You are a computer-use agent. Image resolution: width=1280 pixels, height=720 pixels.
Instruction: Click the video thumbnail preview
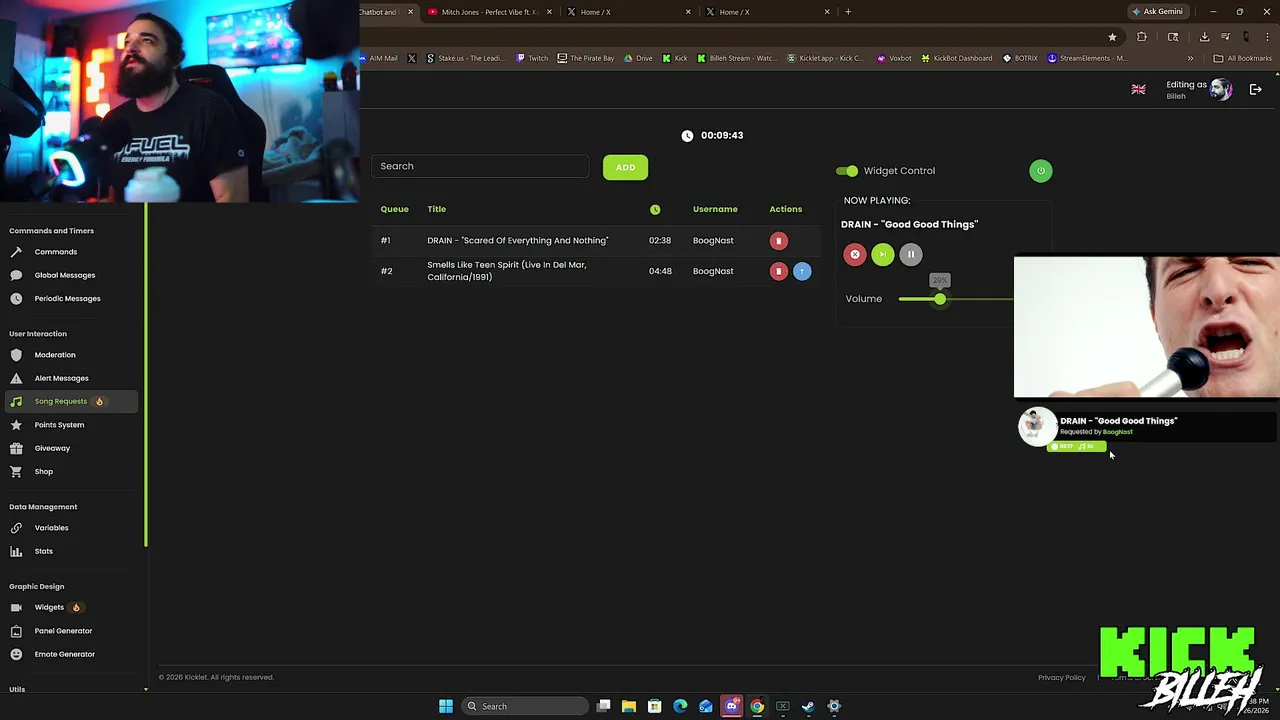point(1146,327)
